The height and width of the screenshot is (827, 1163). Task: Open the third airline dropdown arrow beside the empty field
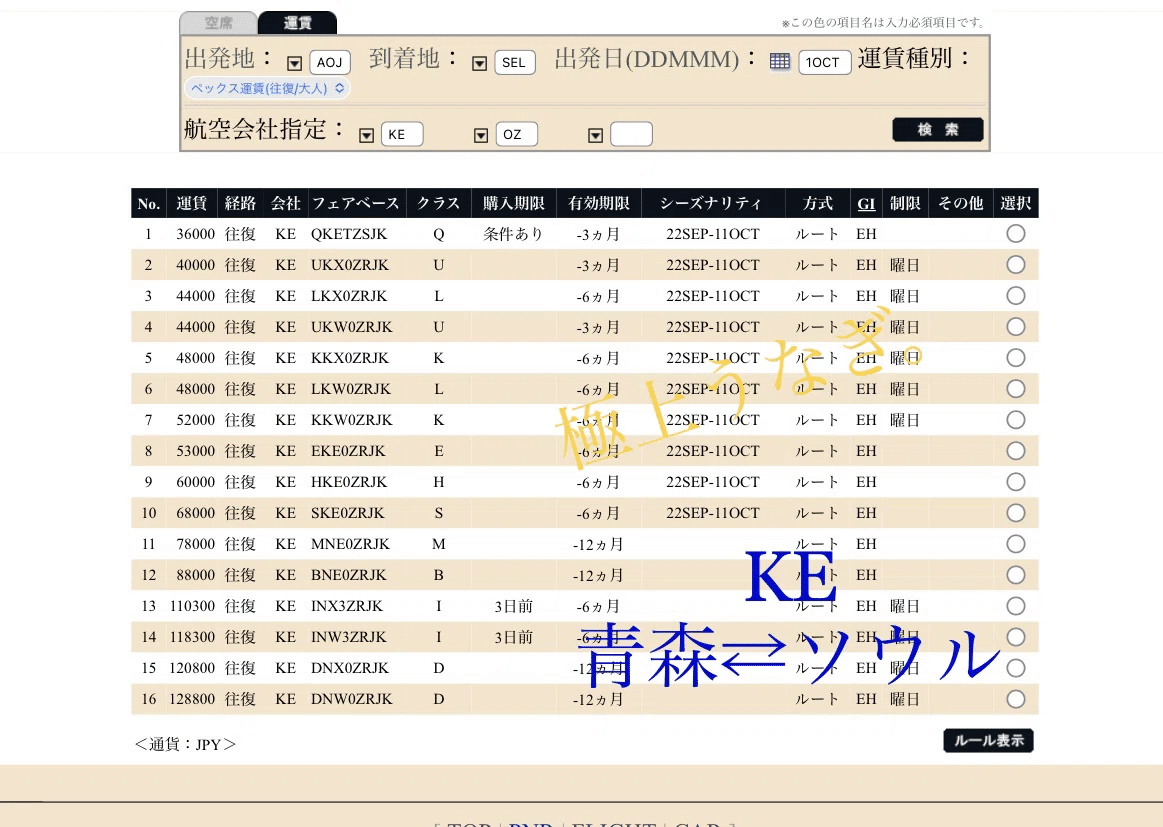[x=596, y=136]
